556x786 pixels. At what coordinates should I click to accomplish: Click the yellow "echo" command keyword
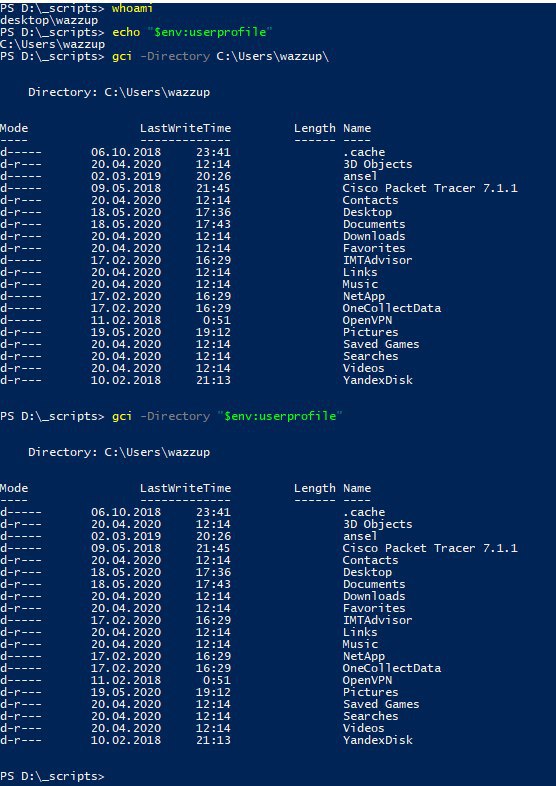coord(126,32)
